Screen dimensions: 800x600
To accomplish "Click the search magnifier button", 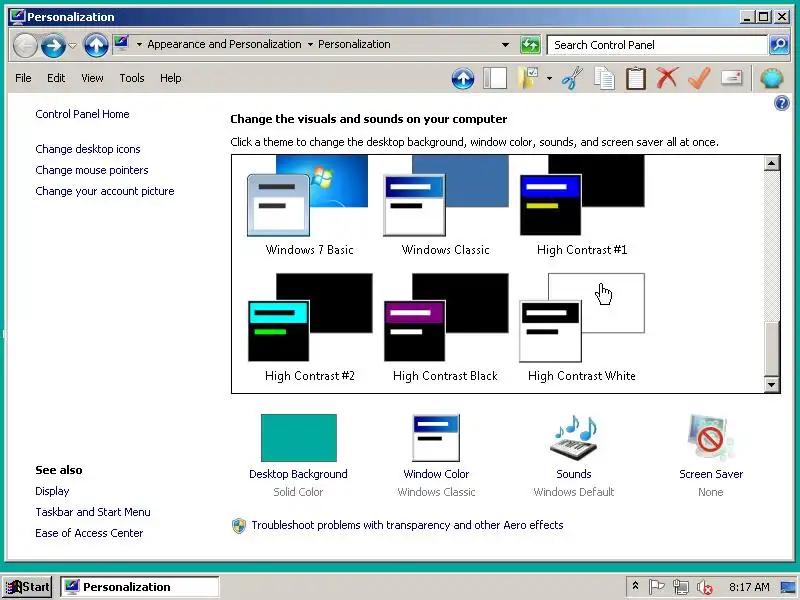I will [779, 45].
